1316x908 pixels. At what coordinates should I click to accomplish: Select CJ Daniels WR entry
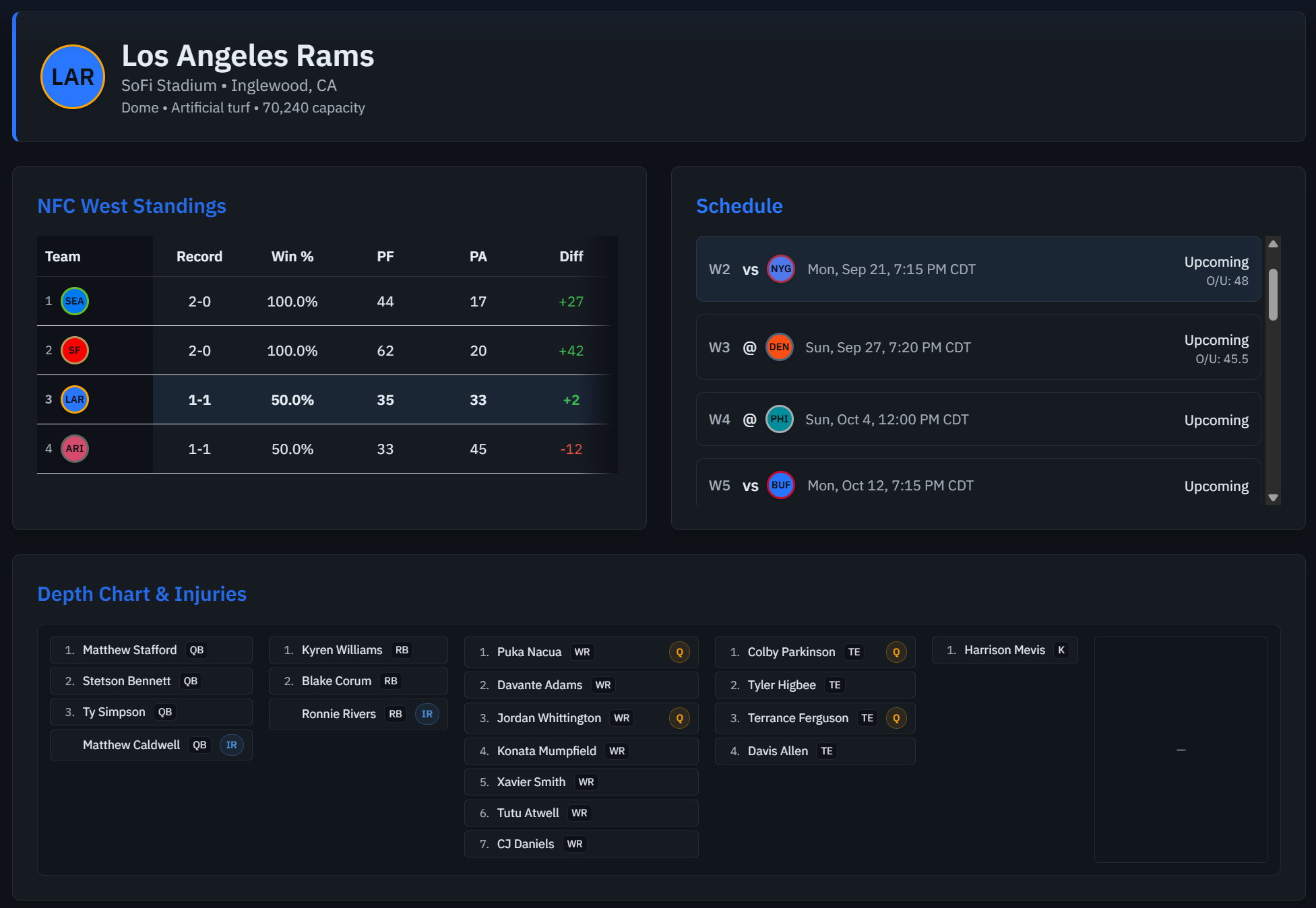582,844
